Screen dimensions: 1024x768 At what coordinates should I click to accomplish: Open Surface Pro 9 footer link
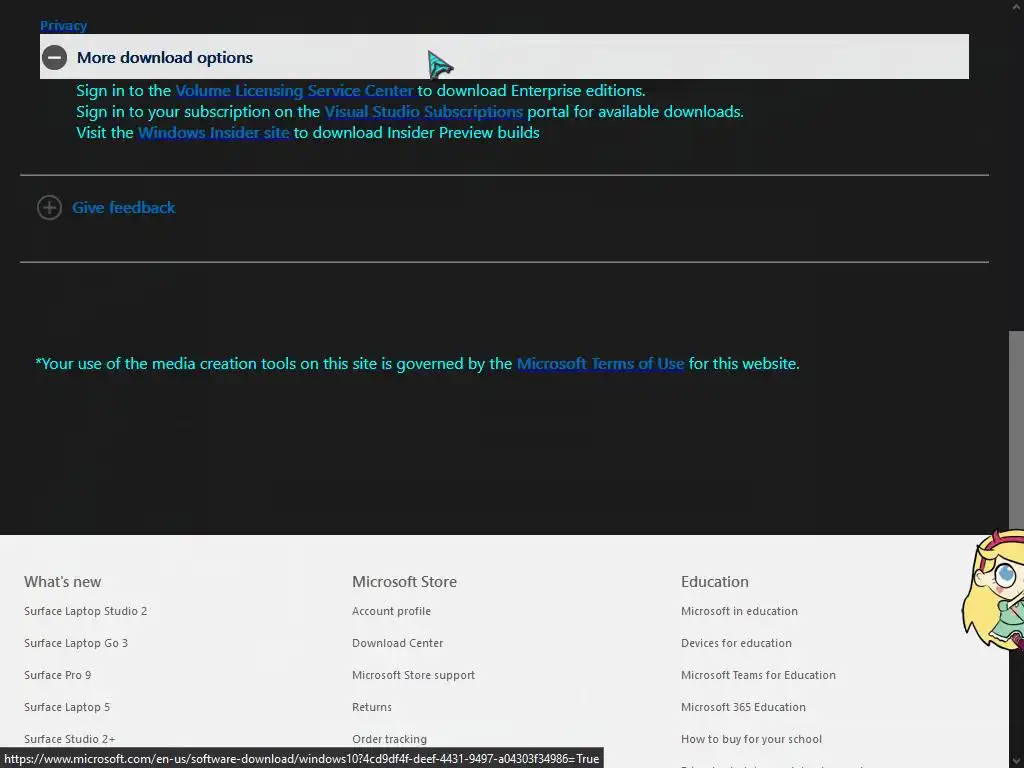point(57,675)
